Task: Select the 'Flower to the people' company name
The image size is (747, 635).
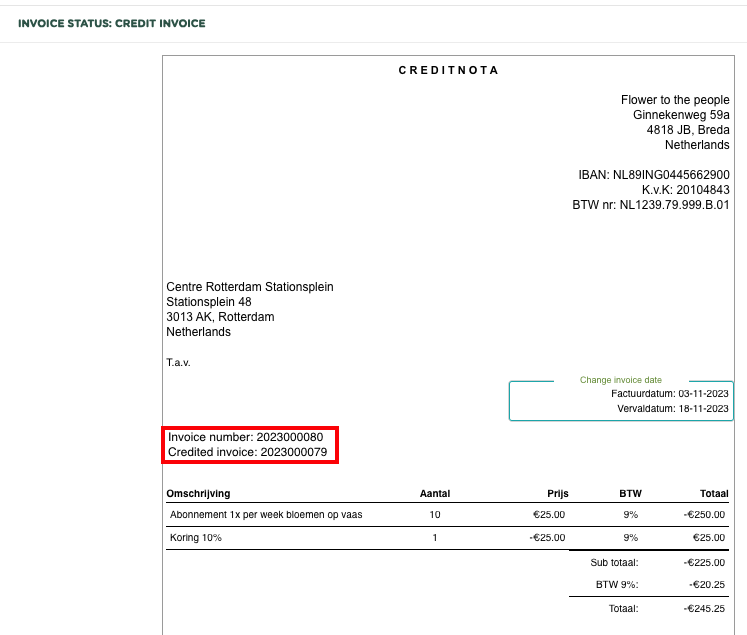Action: pos(675,100)
